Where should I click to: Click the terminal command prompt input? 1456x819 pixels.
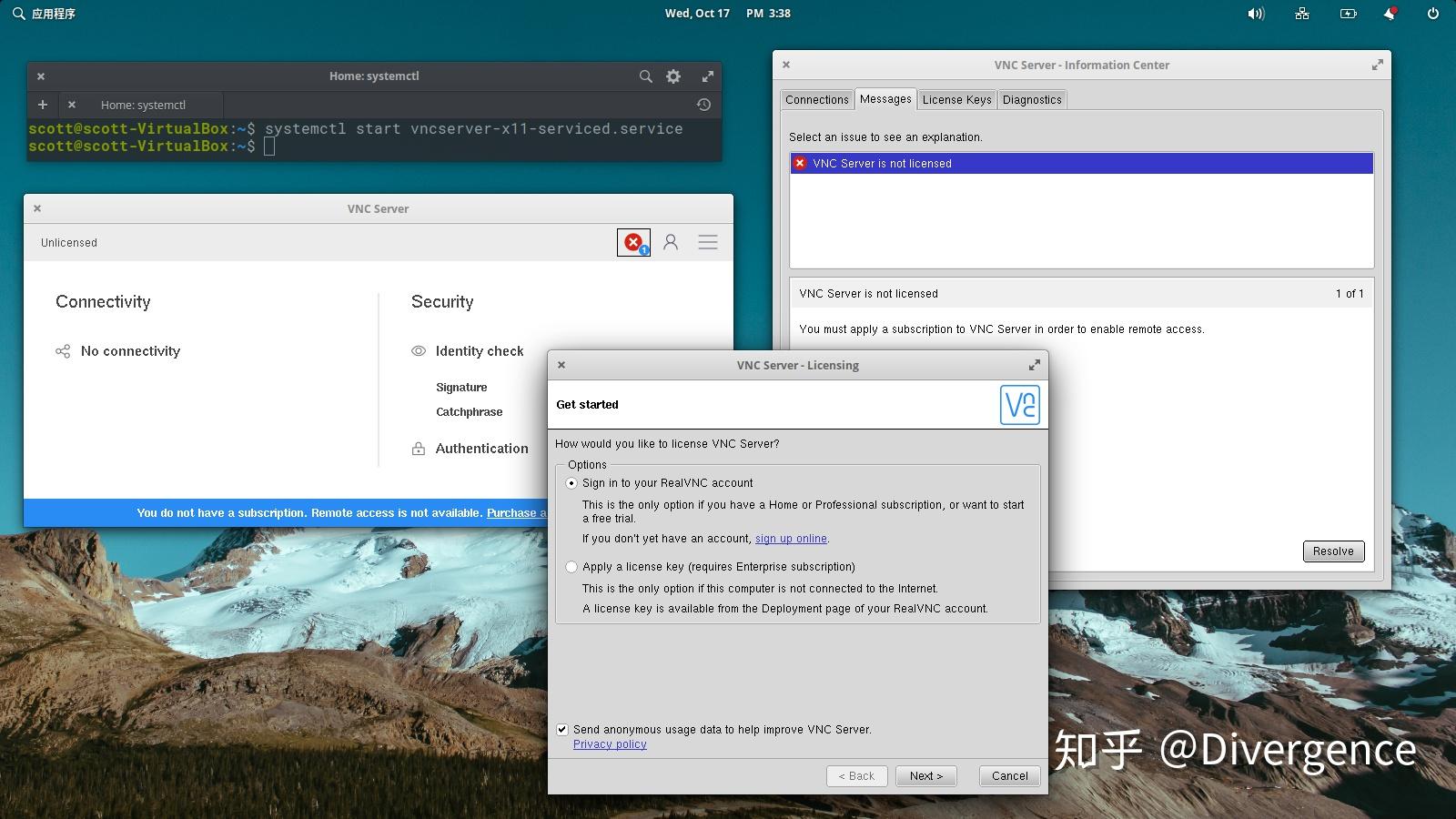point(269,147)
